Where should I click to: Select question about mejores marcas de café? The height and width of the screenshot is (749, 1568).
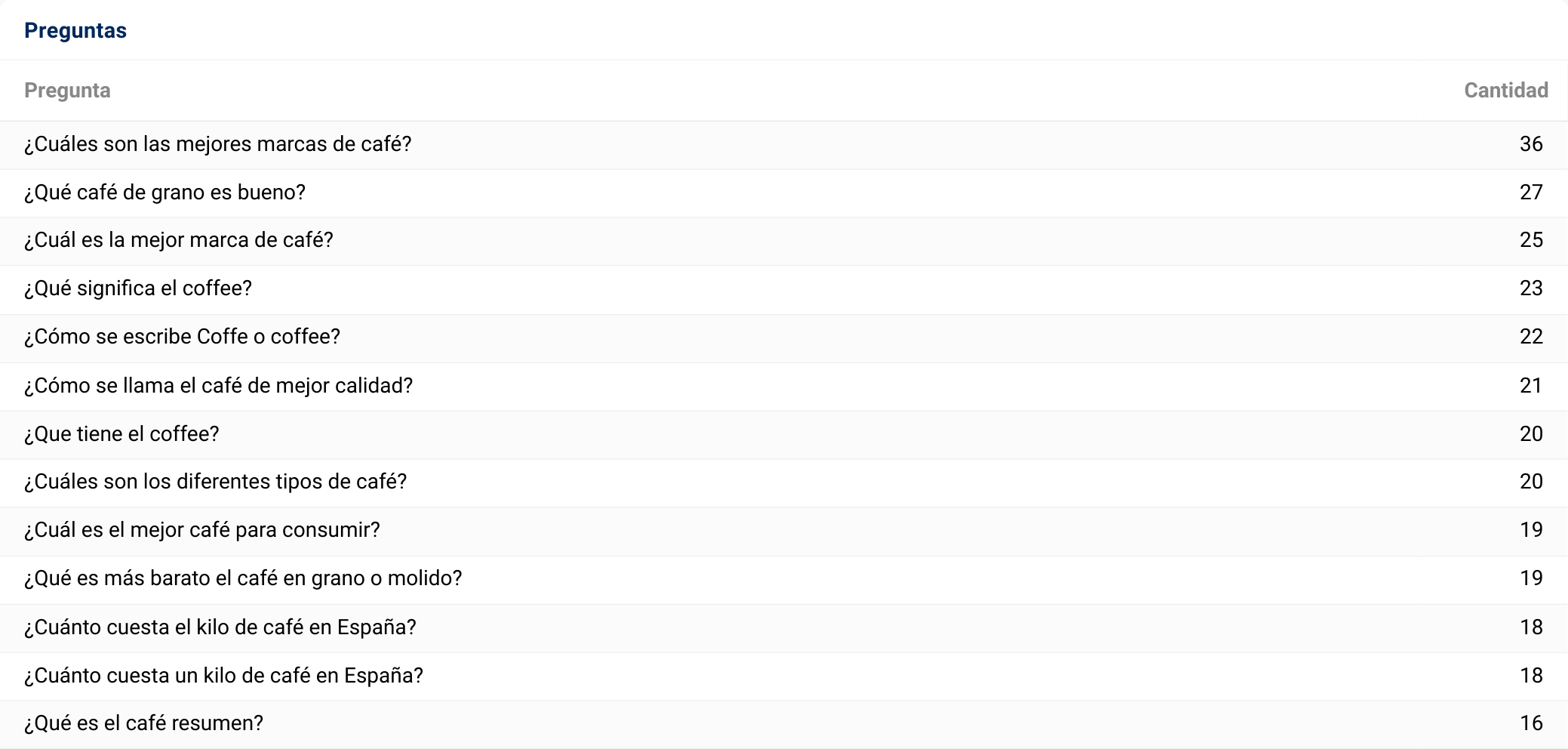217,144
